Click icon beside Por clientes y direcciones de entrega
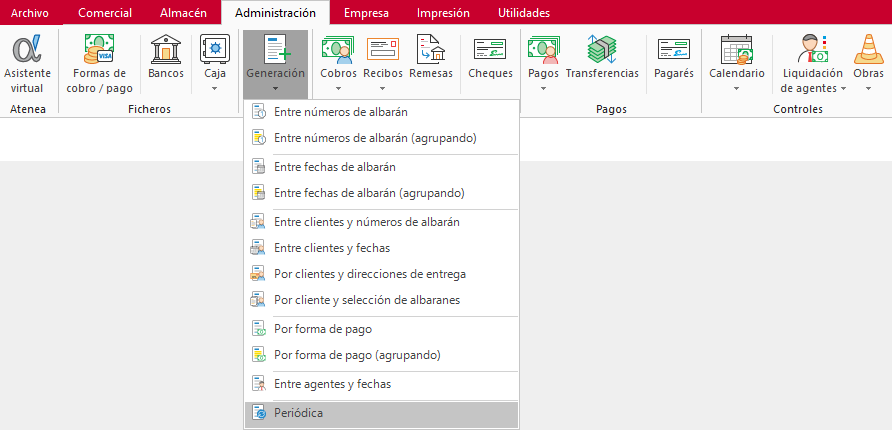The height and width of the screenshot is (430, 892). coord(258,274)
